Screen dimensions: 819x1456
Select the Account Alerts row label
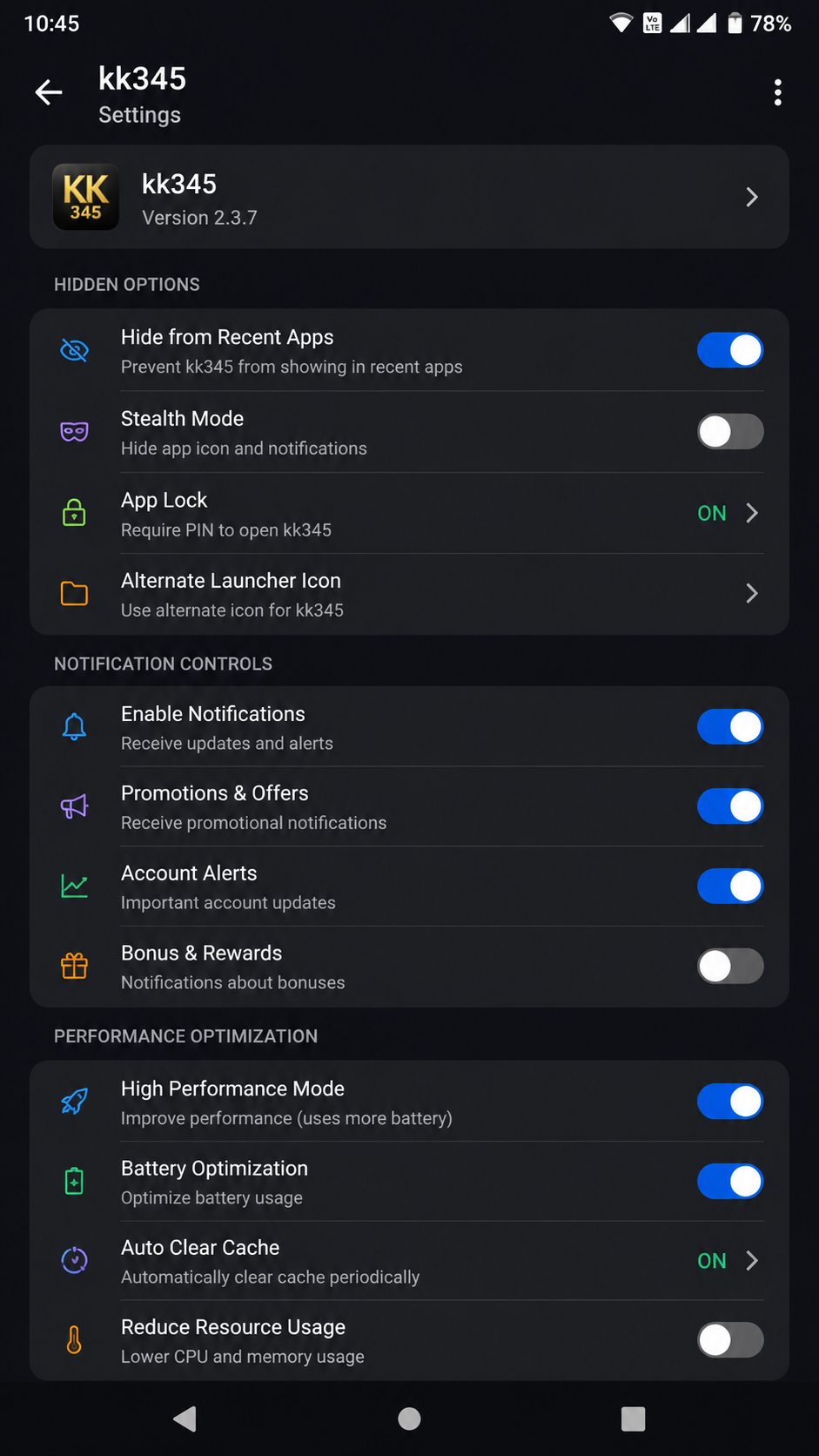point(189,873)
